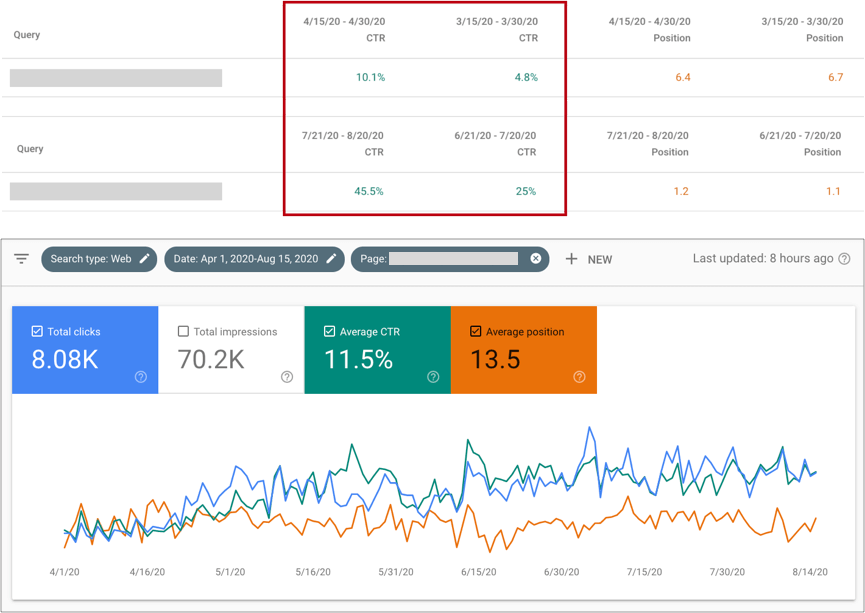Click the redacted query in the second table row

tap(116, 191)
